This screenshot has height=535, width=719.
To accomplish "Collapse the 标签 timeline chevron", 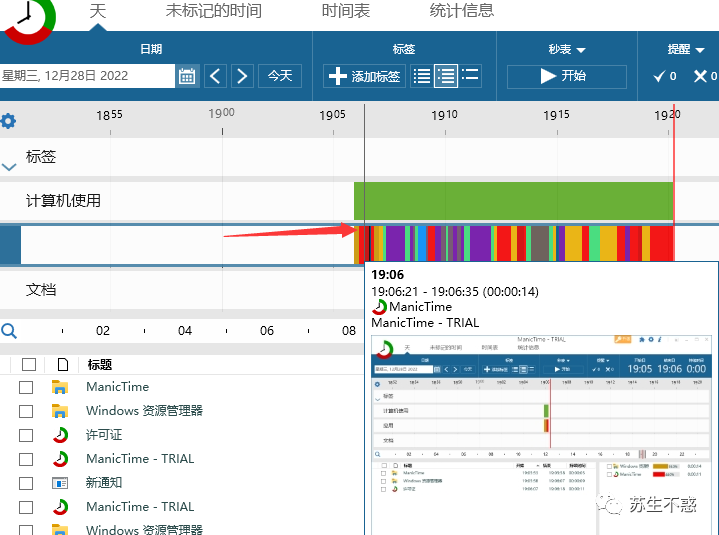I will [9, 167].
